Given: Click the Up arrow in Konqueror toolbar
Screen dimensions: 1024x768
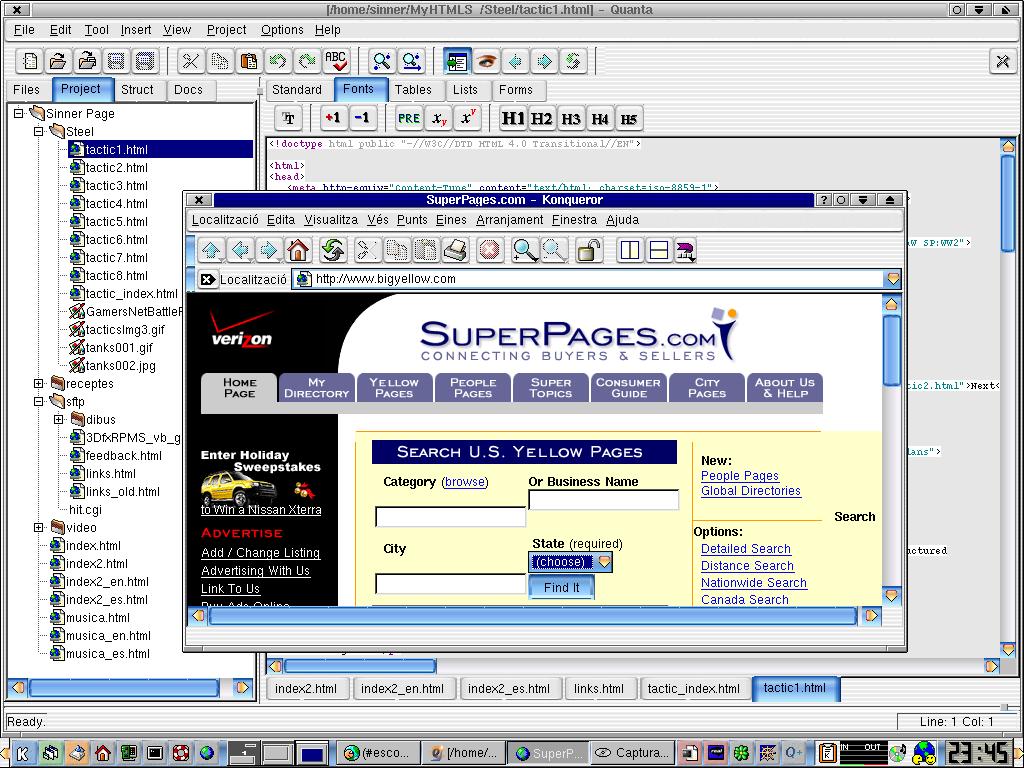Looking at the screenshot, I should [x=211, y=250].
